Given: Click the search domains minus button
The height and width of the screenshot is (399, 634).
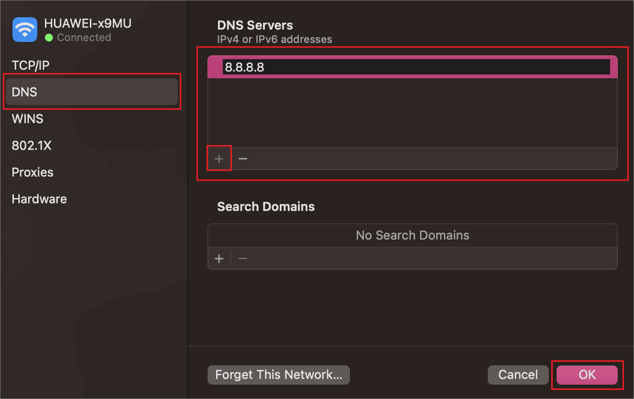Looking at the screenshot, I should pos(243,259).
